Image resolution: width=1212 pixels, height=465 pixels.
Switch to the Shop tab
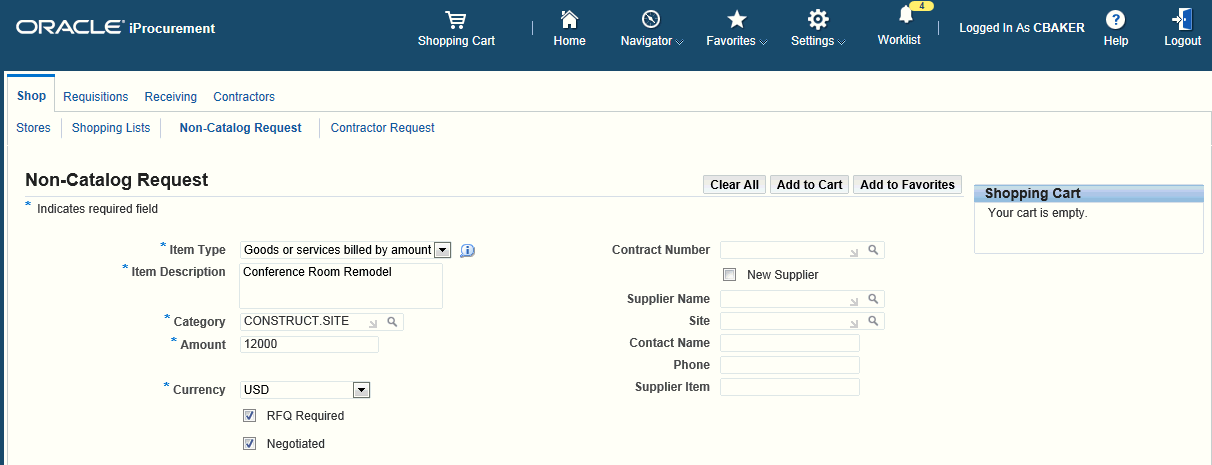coord(31,96)
